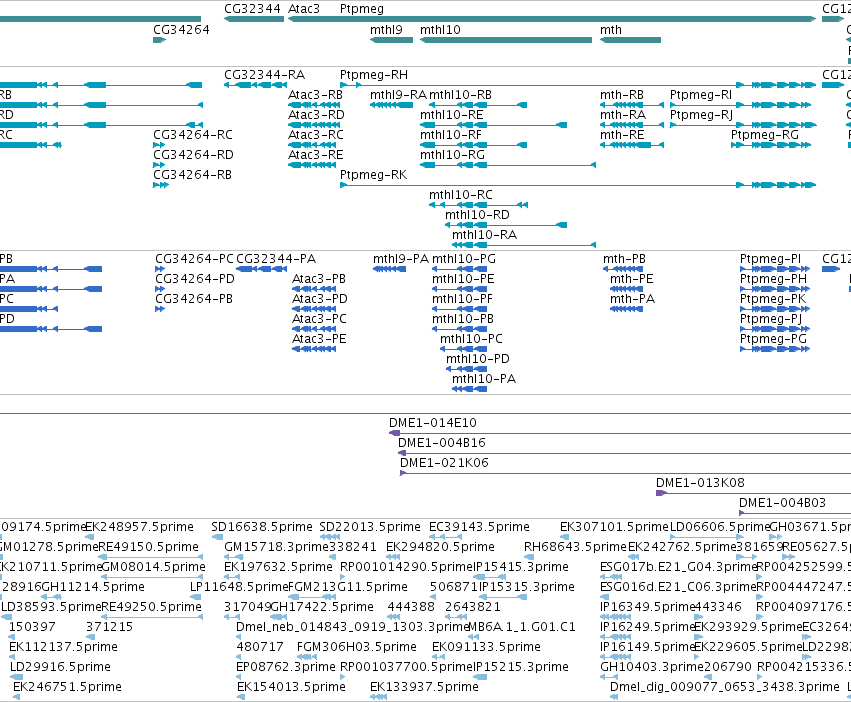
Task: Select EST GM15718.3prime
Action: pyautogui.click(x=276, y=547)
